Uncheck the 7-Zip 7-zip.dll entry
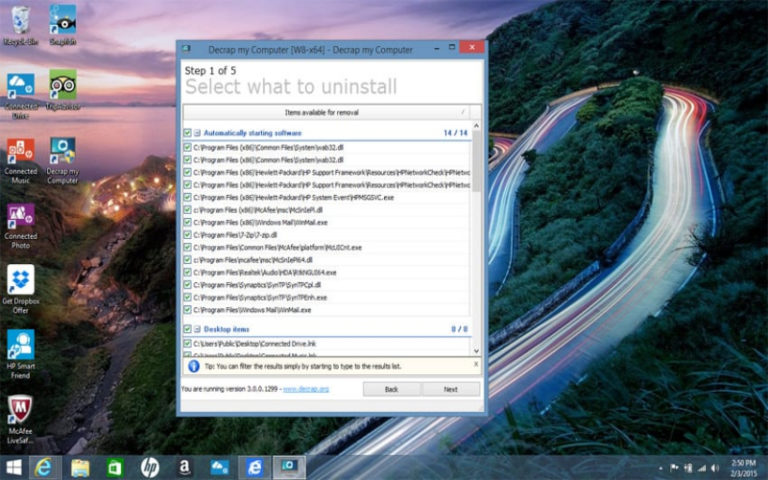The image size is (768, 480). (x=187, y=235)
